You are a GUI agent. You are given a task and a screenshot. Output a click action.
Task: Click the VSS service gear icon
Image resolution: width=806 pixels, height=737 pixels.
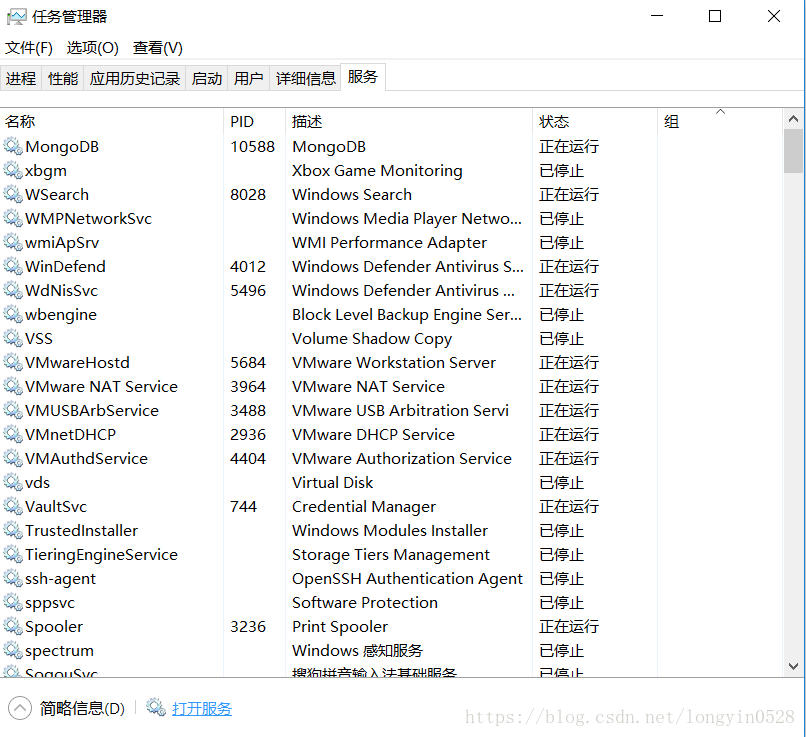point(13,338)
